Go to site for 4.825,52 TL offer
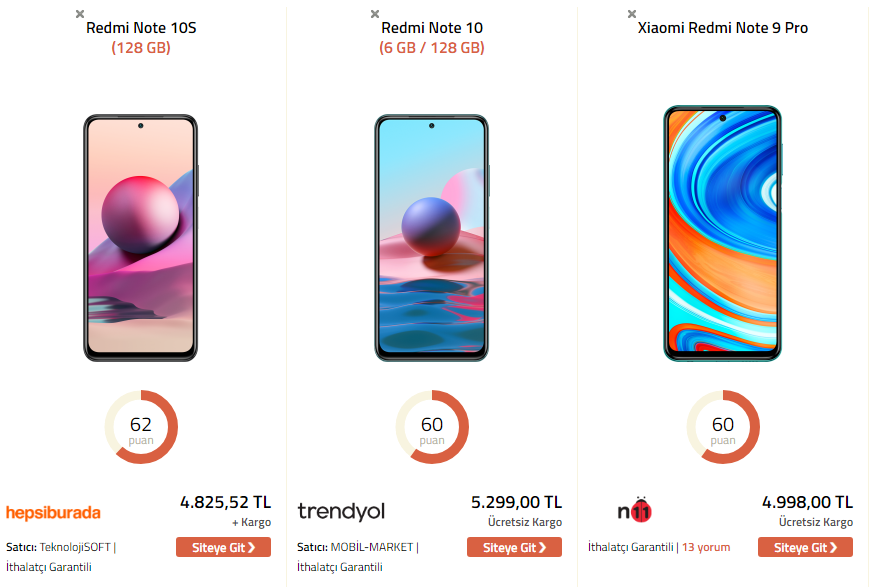 coord(223,547)
